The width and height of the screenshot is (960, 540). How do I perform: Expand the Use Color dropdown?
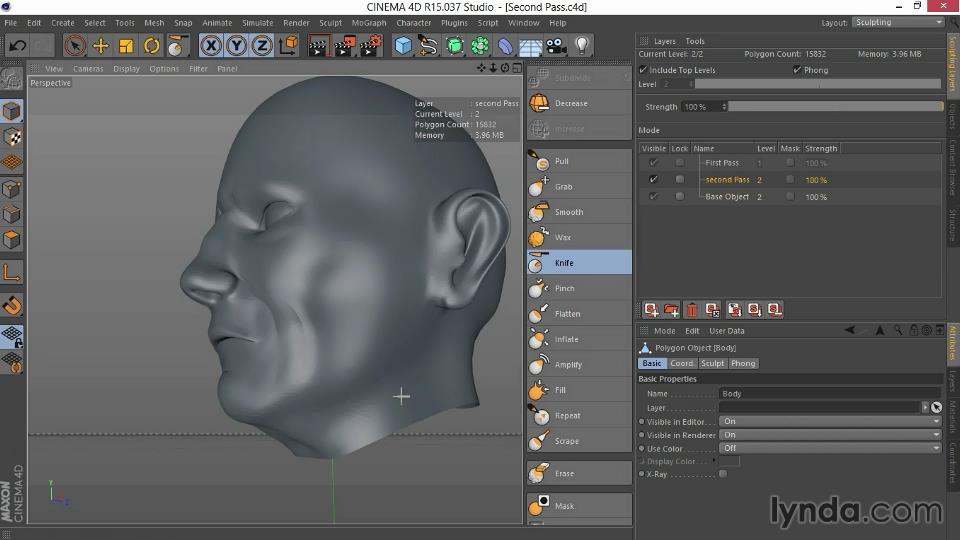point(830,448)
